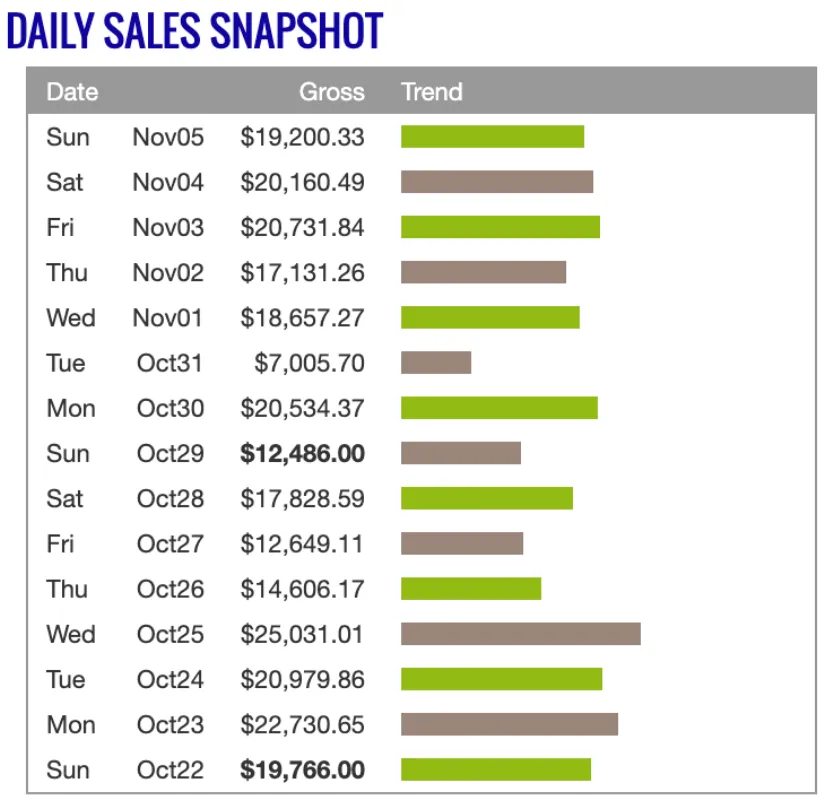The image size is (824, 800).
Task: Click the Mon Oct23 gross $22,730.65
Action: [302, 725]
